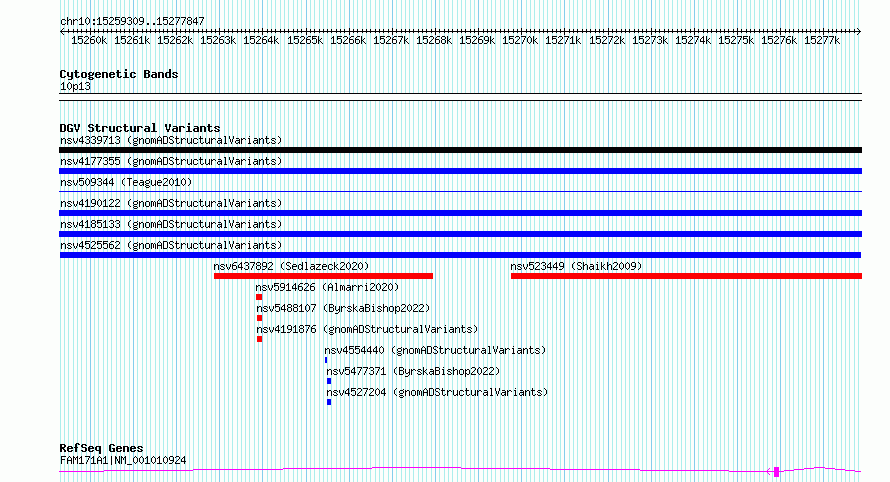This screenshot has width=890, height=482.
Task: Click the red nsv6437892 Sedlazeck2020 bar
Action: [324, 276]
